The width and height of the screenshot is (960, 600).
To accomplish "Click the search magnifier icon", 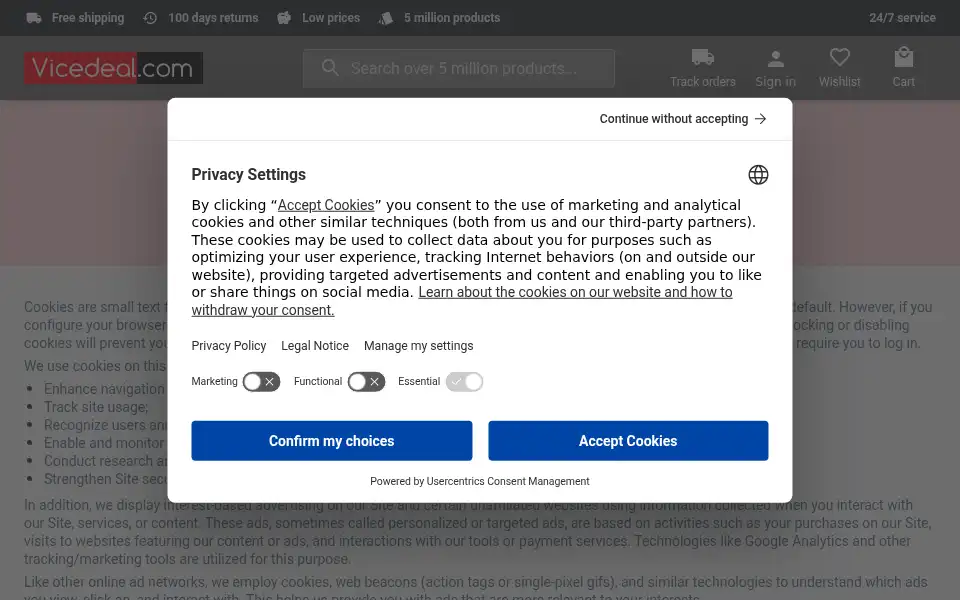I will tap(330, 67).
